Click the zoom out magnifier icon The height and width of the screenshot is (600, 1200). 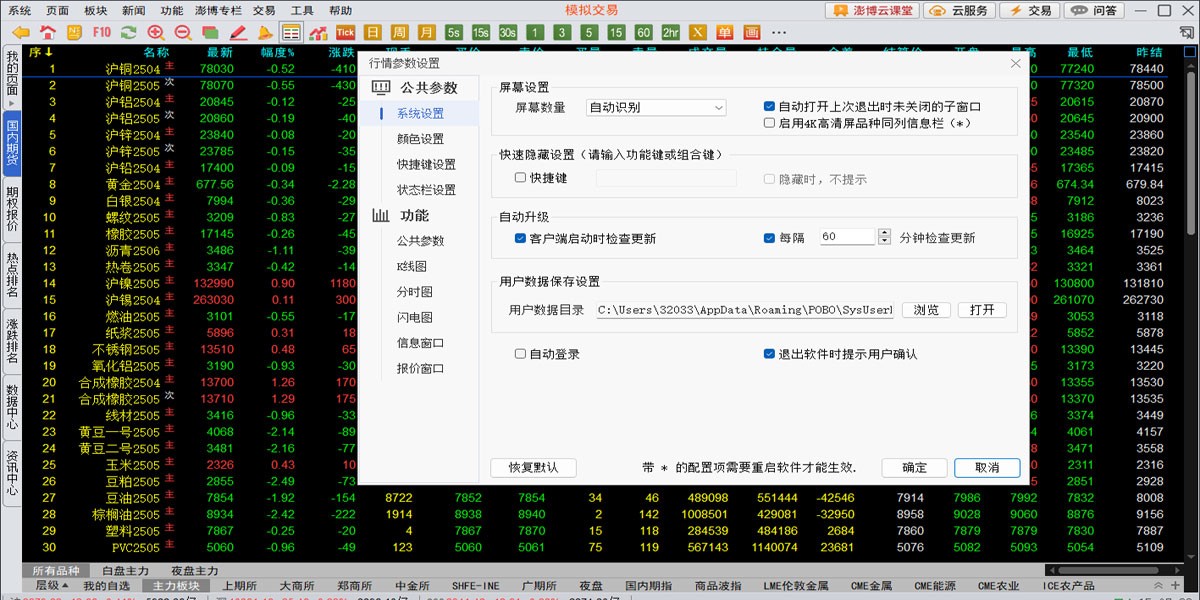pyautogui.click(x=182, y=32)
